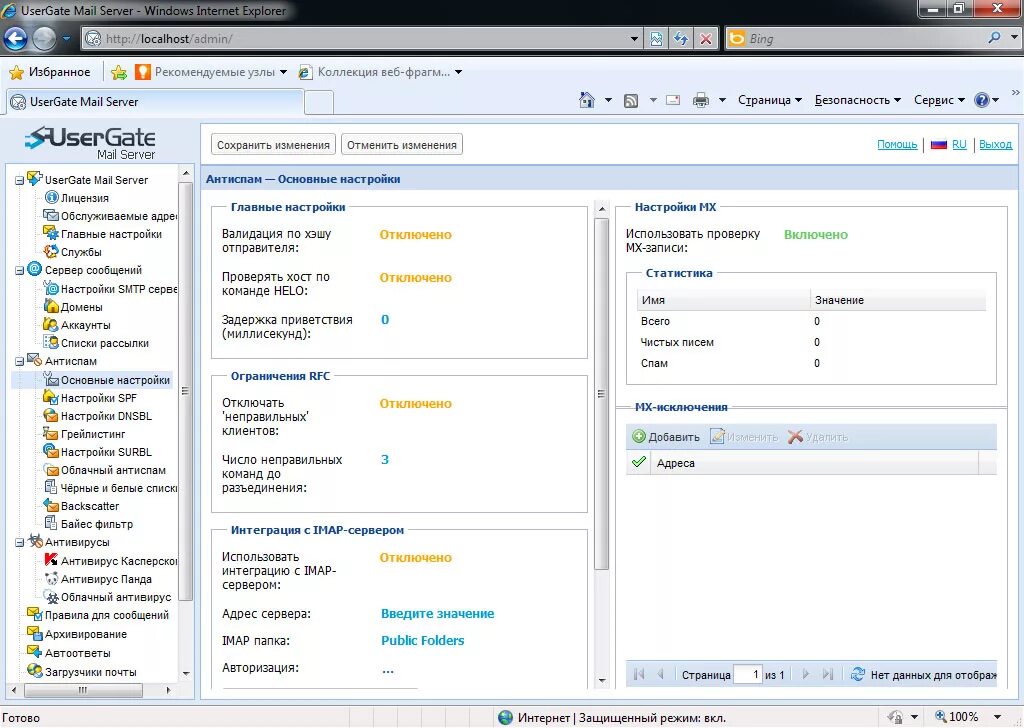Click the Лицензия info icon

(51, 197)
